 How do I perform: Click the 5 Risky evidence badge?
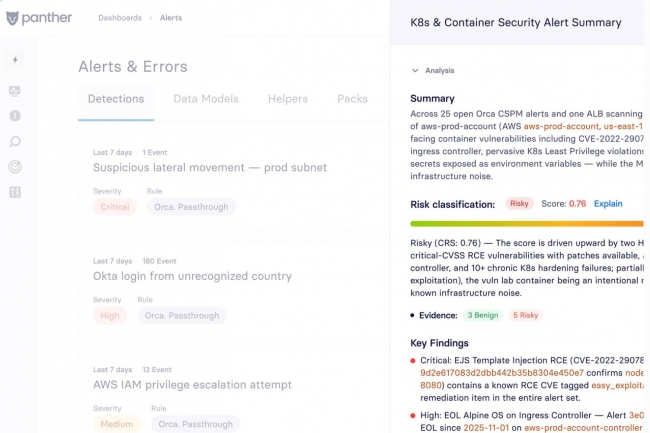[x=526, y=315]
